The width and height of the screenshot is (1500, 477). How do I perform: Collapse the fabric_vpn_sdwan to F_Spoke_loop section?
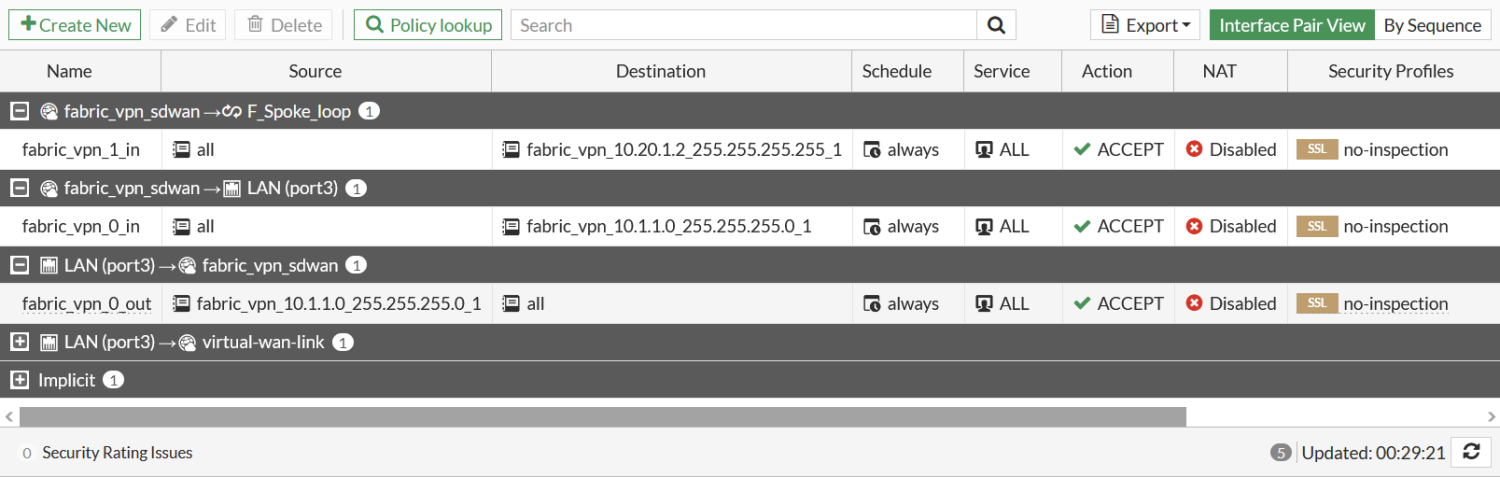(x=19, y=111)
